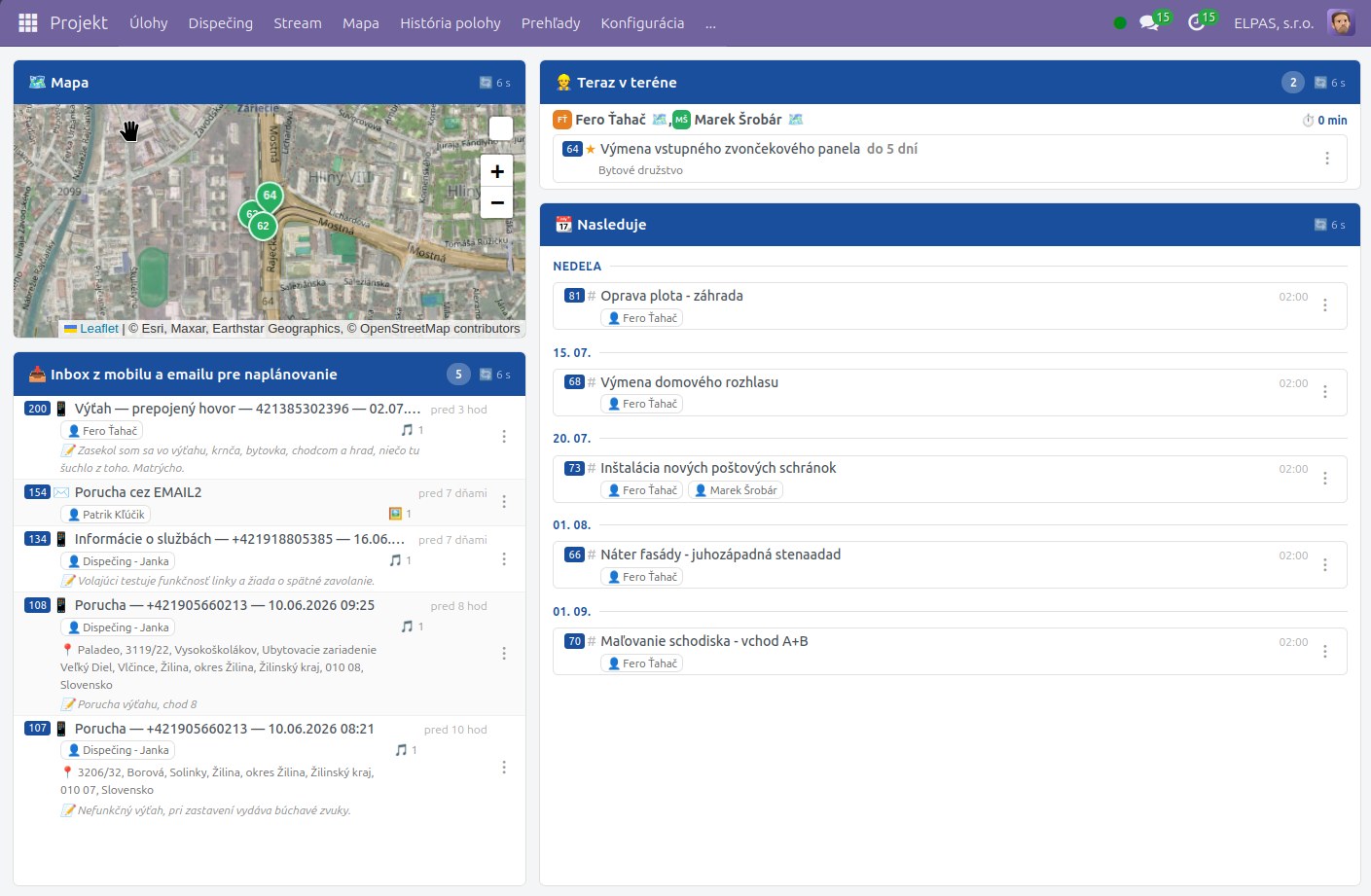
Task: Open options menu for inbox item 107
Action: pyautogui.click(x=504, y=768)
